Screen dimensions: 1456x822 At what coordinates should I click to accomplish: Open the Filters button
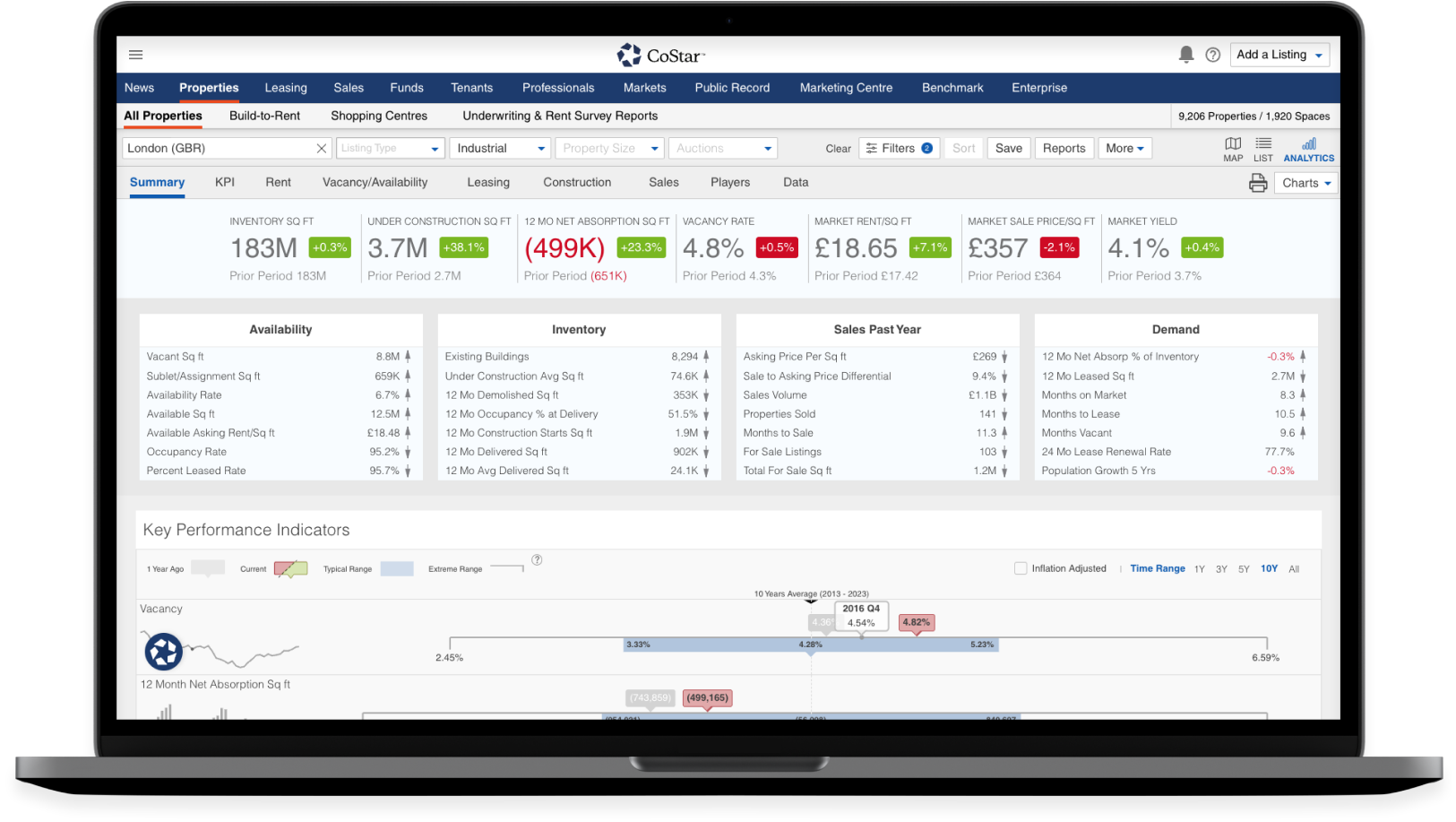point(899,148)
